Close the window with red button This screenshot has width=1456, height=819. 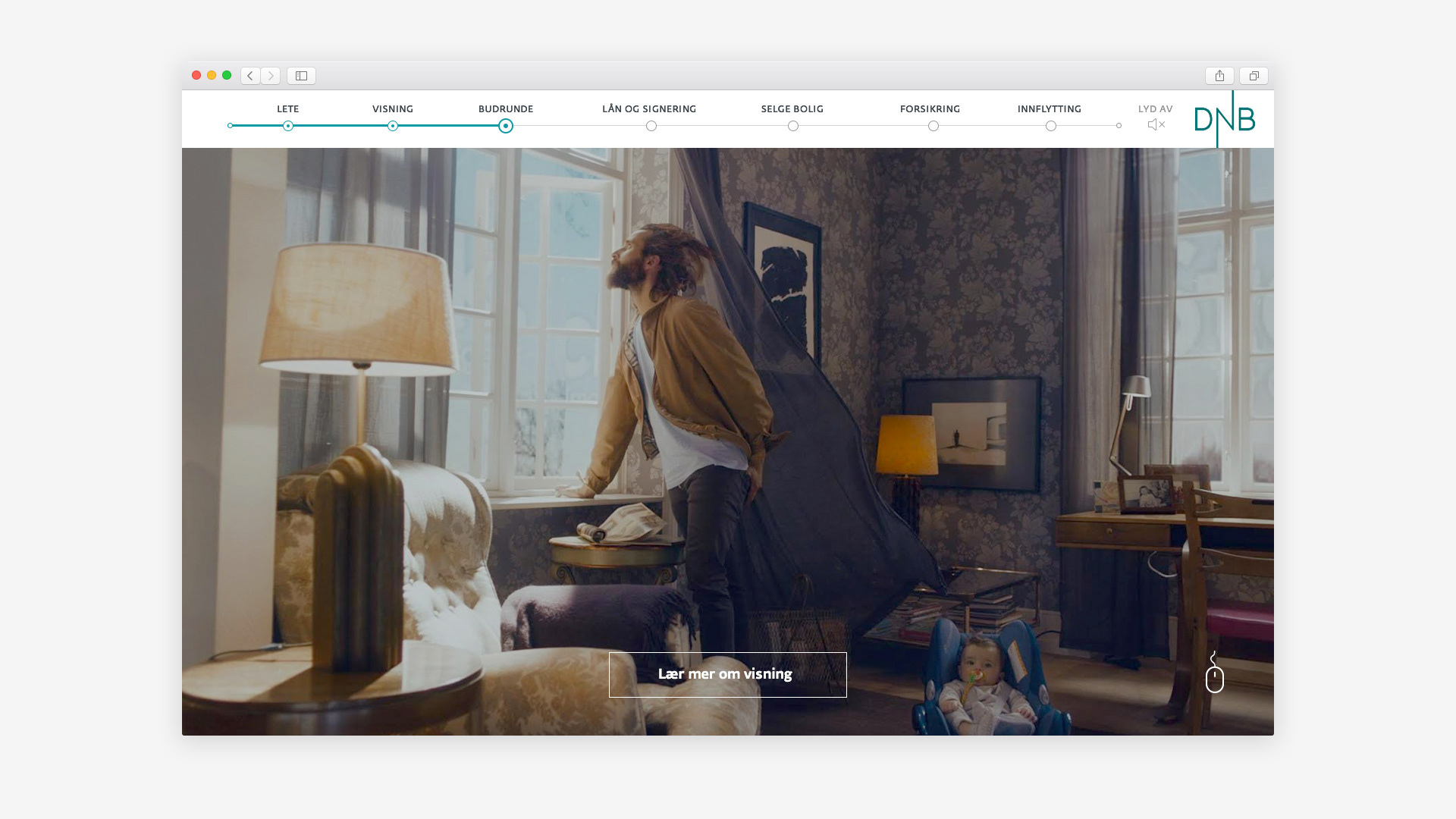pos(196,75)
